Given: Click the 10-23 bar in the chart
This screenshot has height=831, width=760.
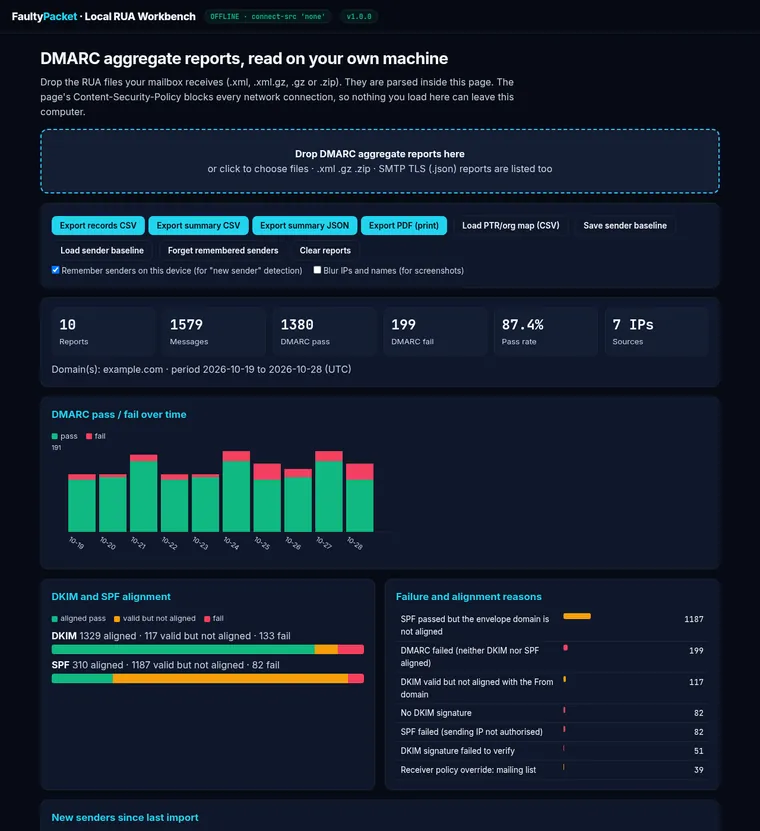Looking at the screenshot, I should pos(205,503).
